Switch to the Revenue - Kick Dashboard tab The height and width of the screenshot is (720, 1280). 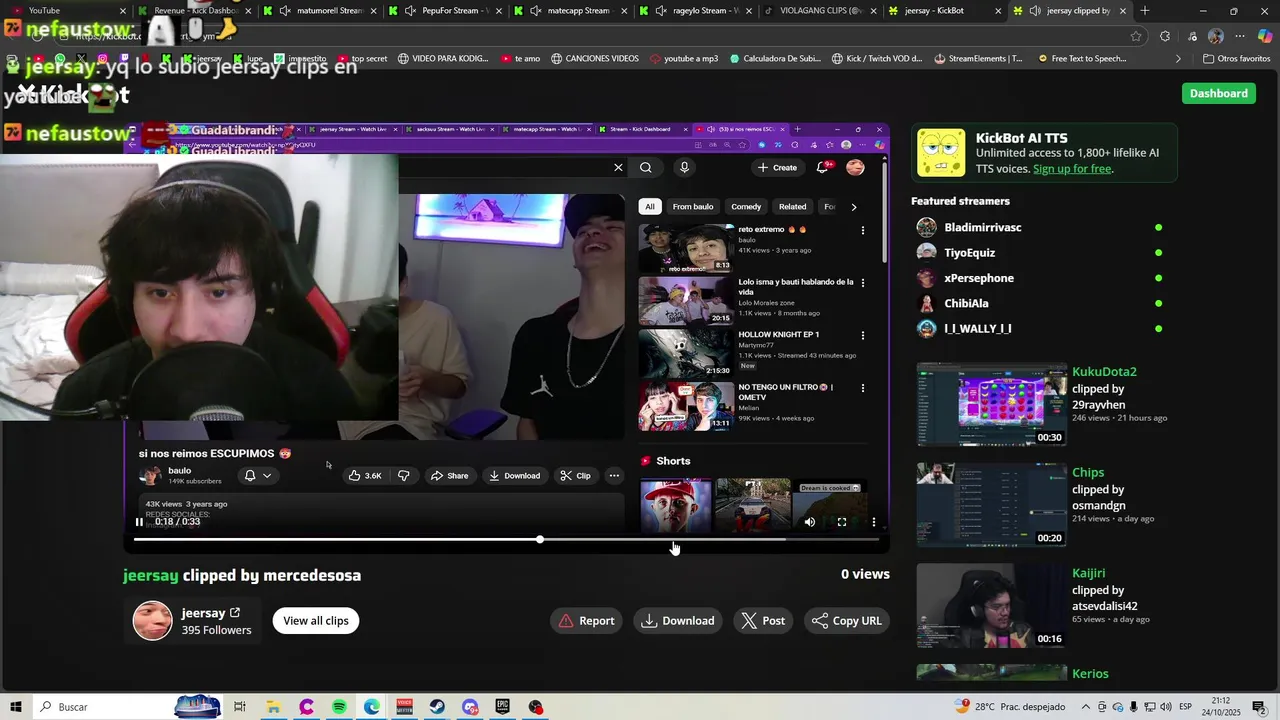[195, 10]
